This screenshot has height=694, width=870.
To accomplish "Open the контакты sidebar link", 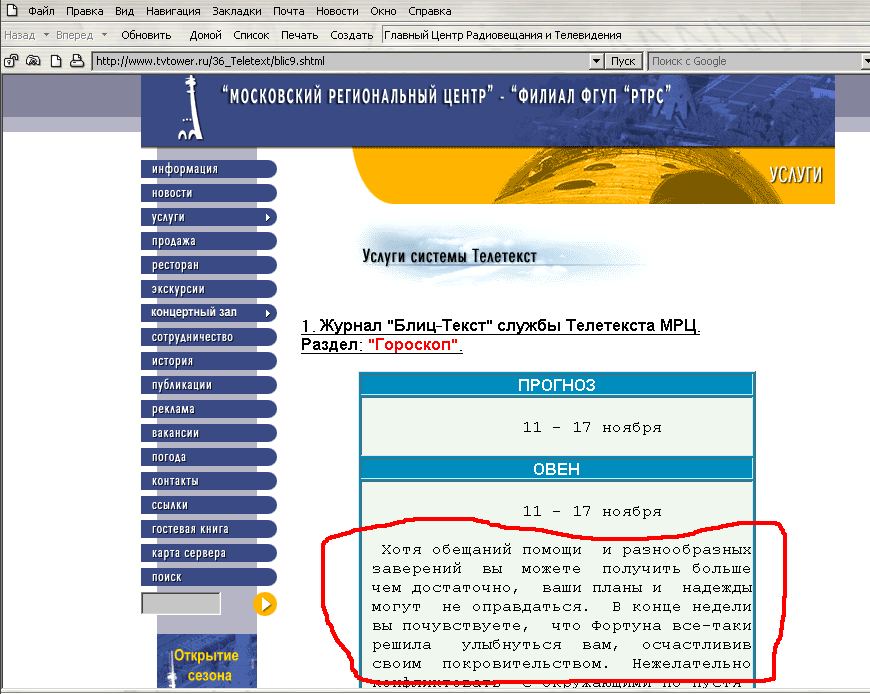I will (x=209, y=481).
